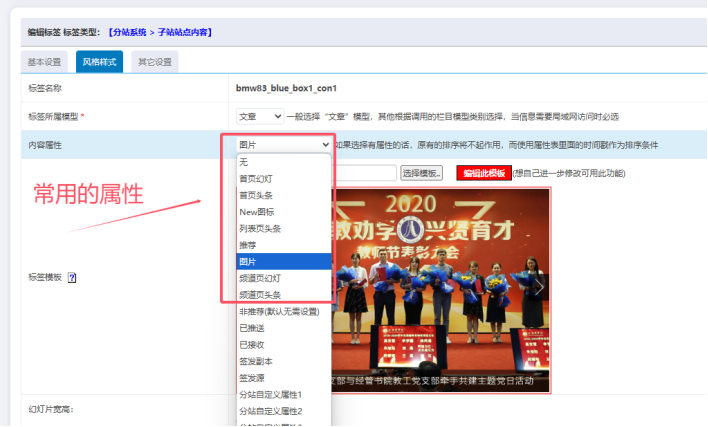Click the slideshow next arrow on preview image
The height and width of the screenshot is (427, 708).
pyautogui.click(x=539, y=287)
